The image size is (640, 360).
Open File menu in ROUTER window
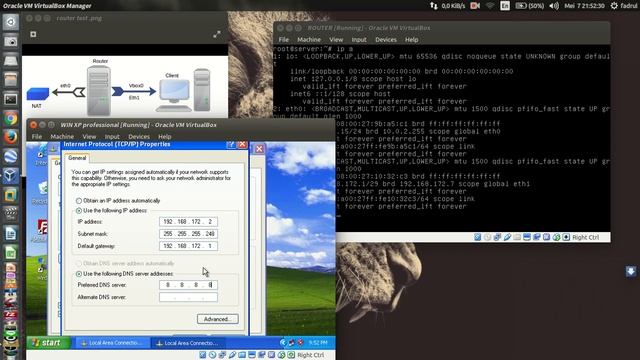pos(284,40)
